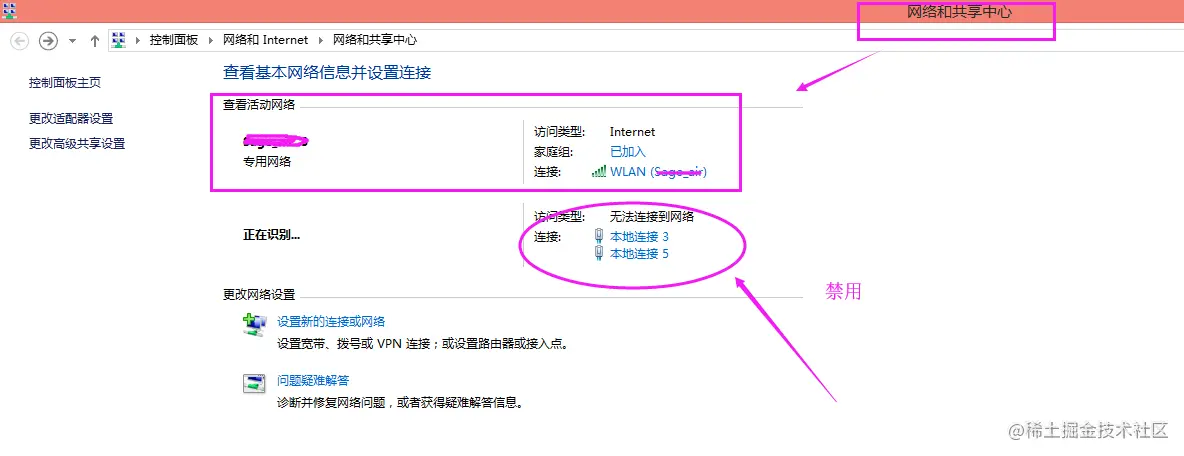Click the 查看基本网络信息并设置连接 heading
This screenshot has height=456, width=1184.
tap(327, 73)
